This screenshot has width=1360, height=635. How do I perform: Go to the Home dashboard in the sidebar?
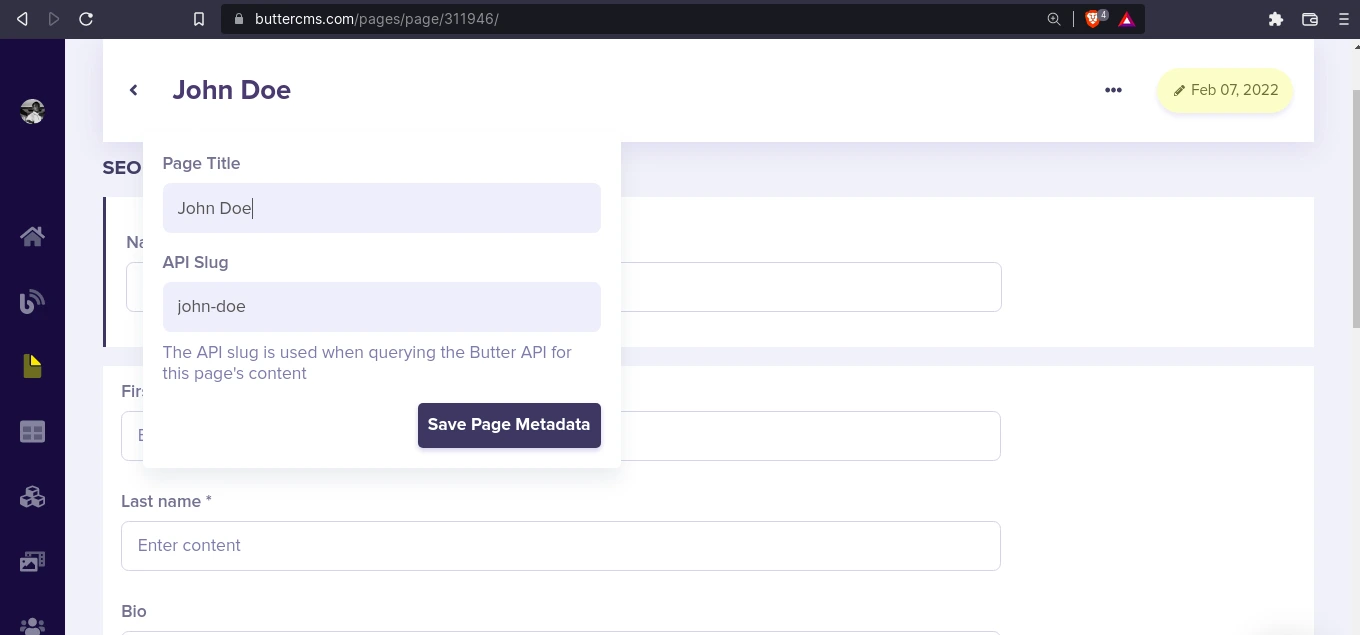tap(32, 236)
